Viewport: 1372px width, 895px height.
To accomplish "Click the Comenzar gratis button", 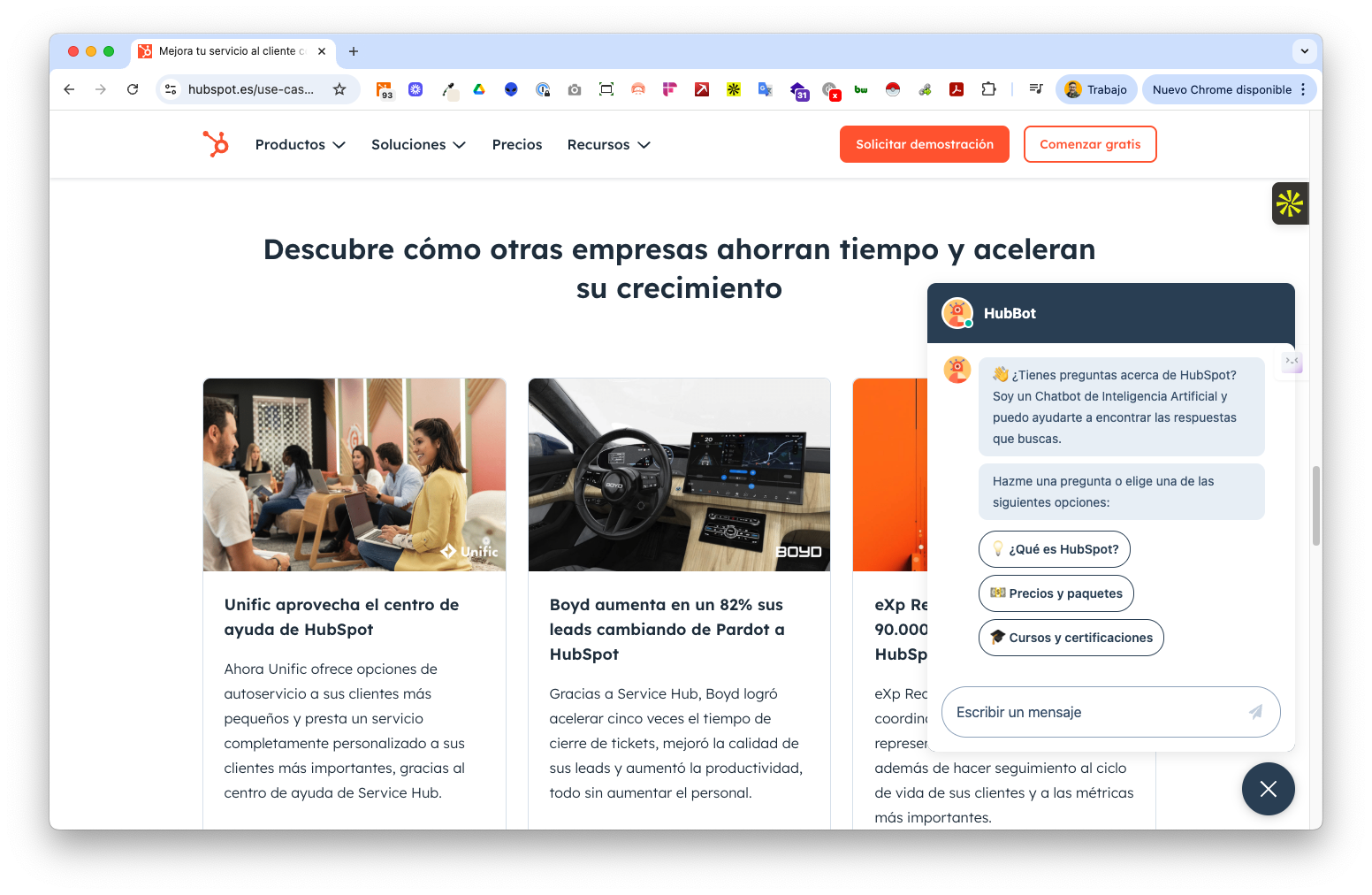I will click(x=1089, y=144).
